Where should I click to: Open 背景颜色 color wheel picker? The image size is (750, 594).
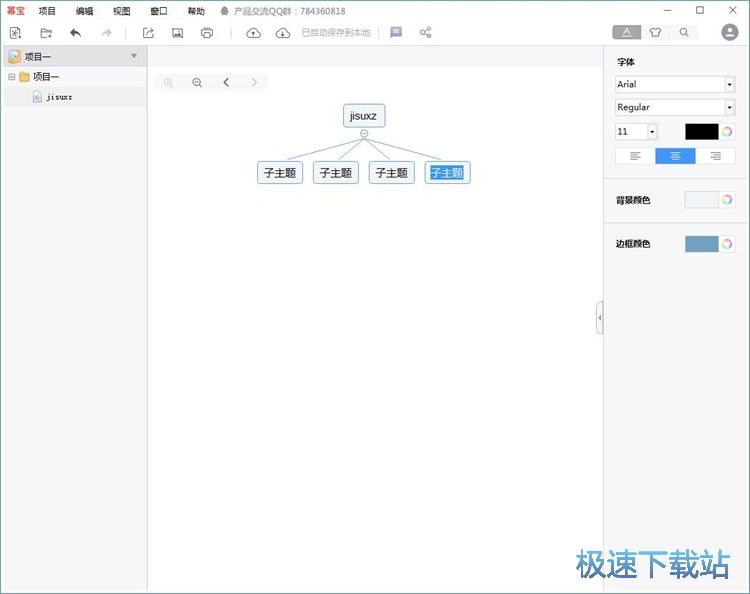tap(727, 200)
